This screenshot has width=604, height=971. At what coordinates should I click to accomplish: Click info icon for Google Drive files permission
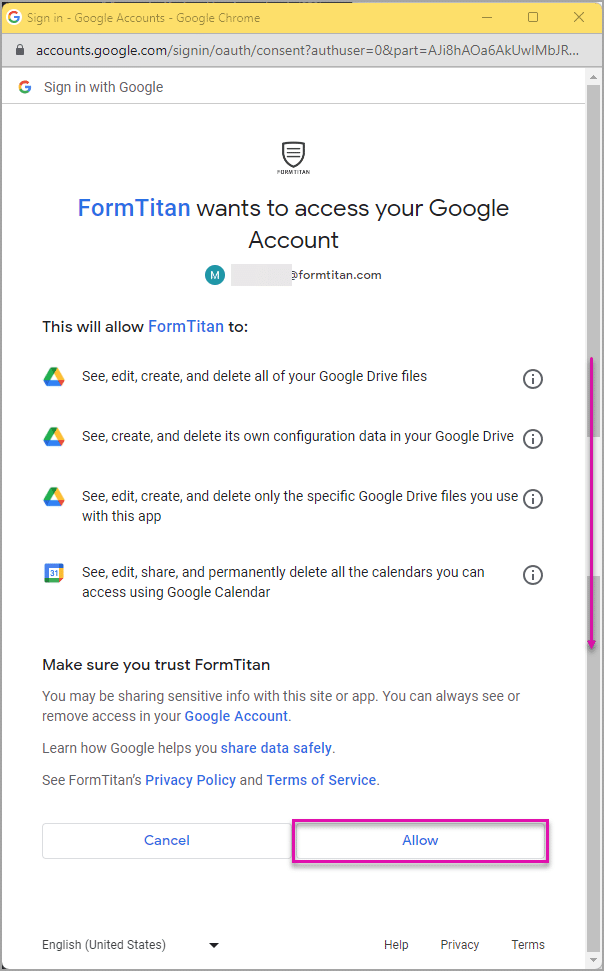point(533,378)
